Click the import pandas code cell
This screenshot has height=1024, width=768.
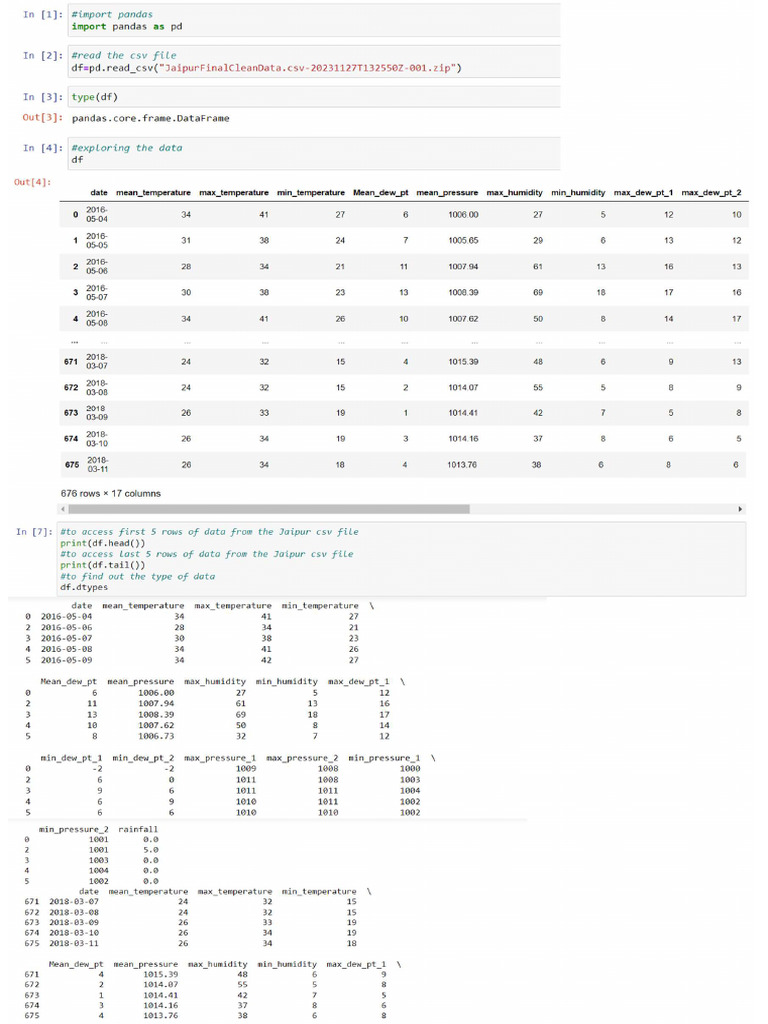click(x=314, y=20)
